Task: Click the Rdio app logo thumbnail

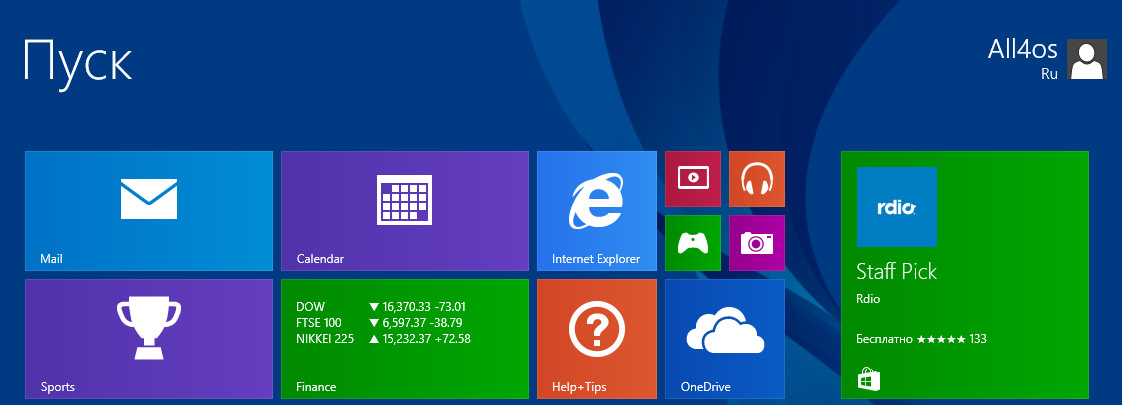Action: pyautogui.click(x=897, y=208)
